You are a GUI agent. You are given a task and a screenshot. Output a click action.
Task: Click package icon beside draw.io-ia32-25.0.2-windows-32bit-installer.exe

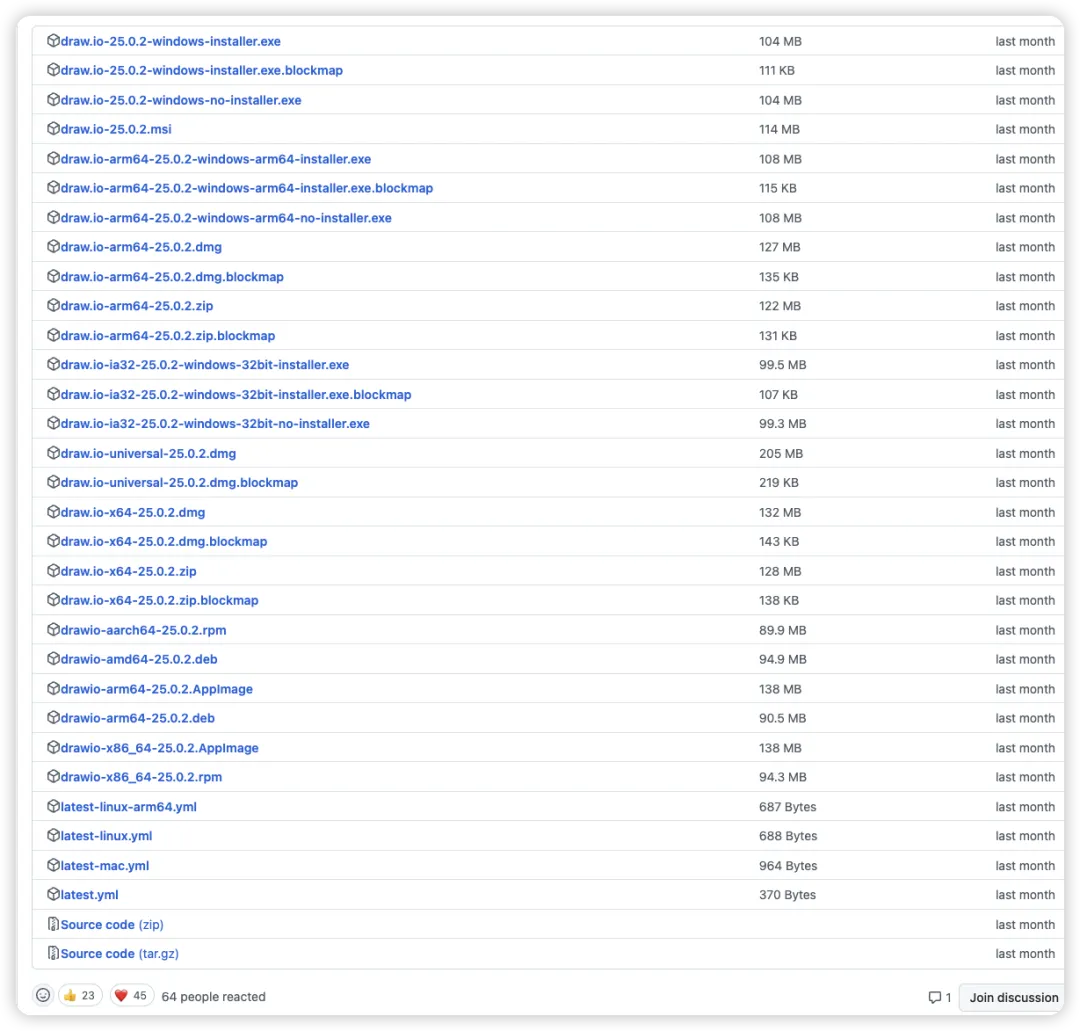click(53, 364)
